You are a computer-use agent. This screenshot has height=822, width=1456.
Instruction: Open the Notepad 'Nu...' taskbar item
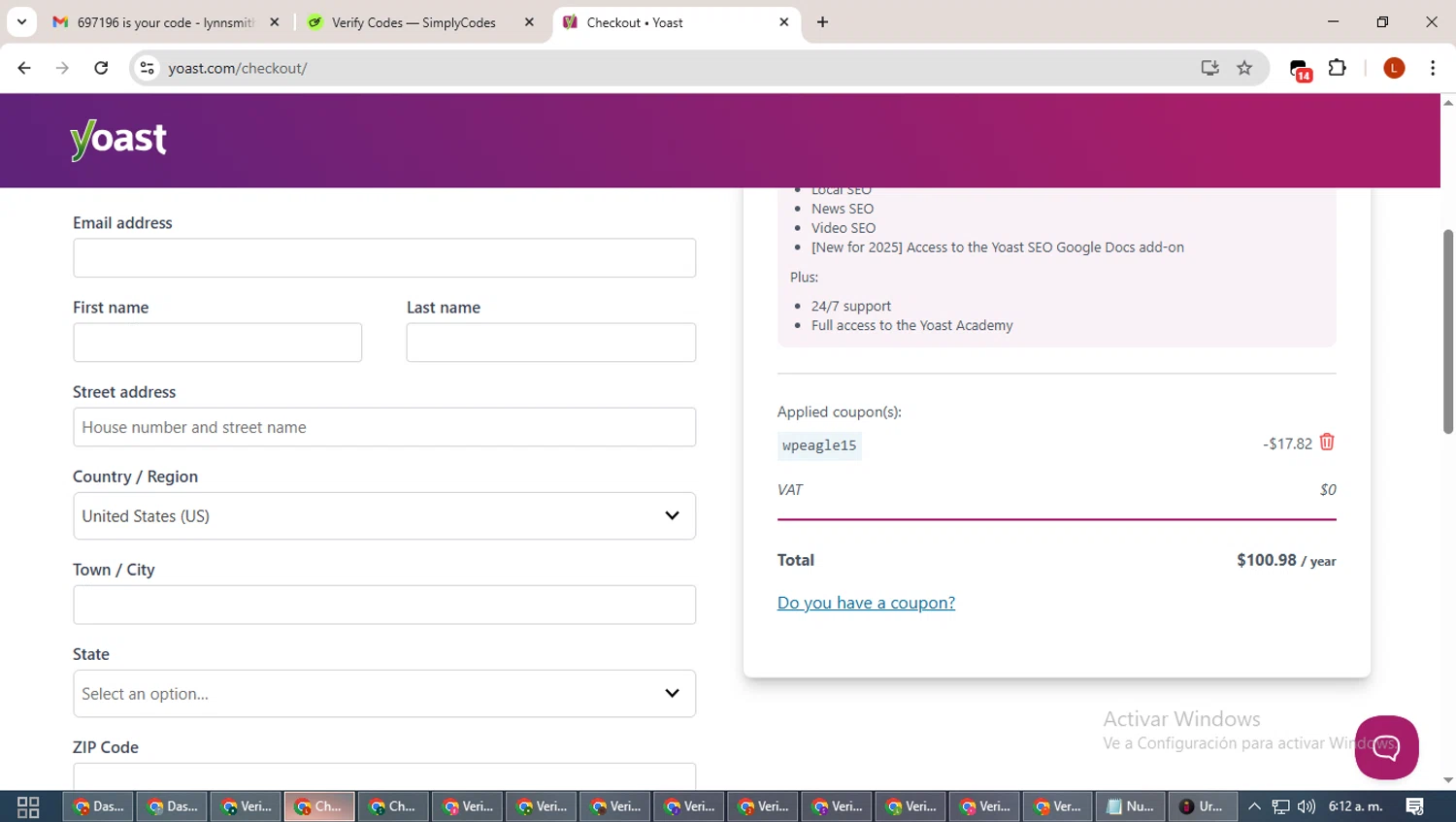[x=1131, y=806]
